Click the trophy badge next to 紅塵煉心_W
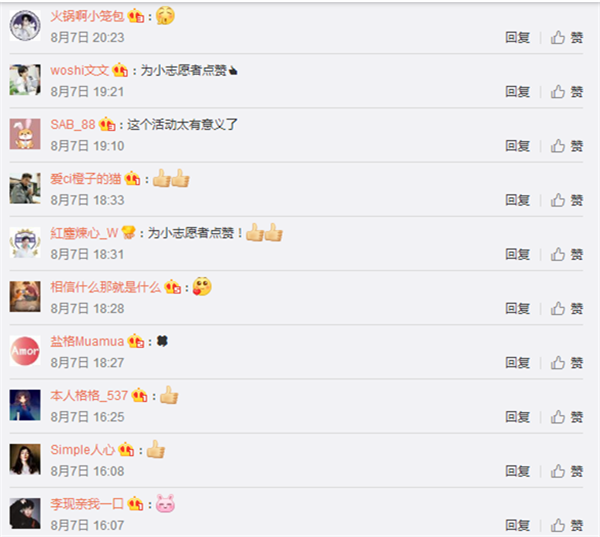600x537 pixels. click(129, 233)
